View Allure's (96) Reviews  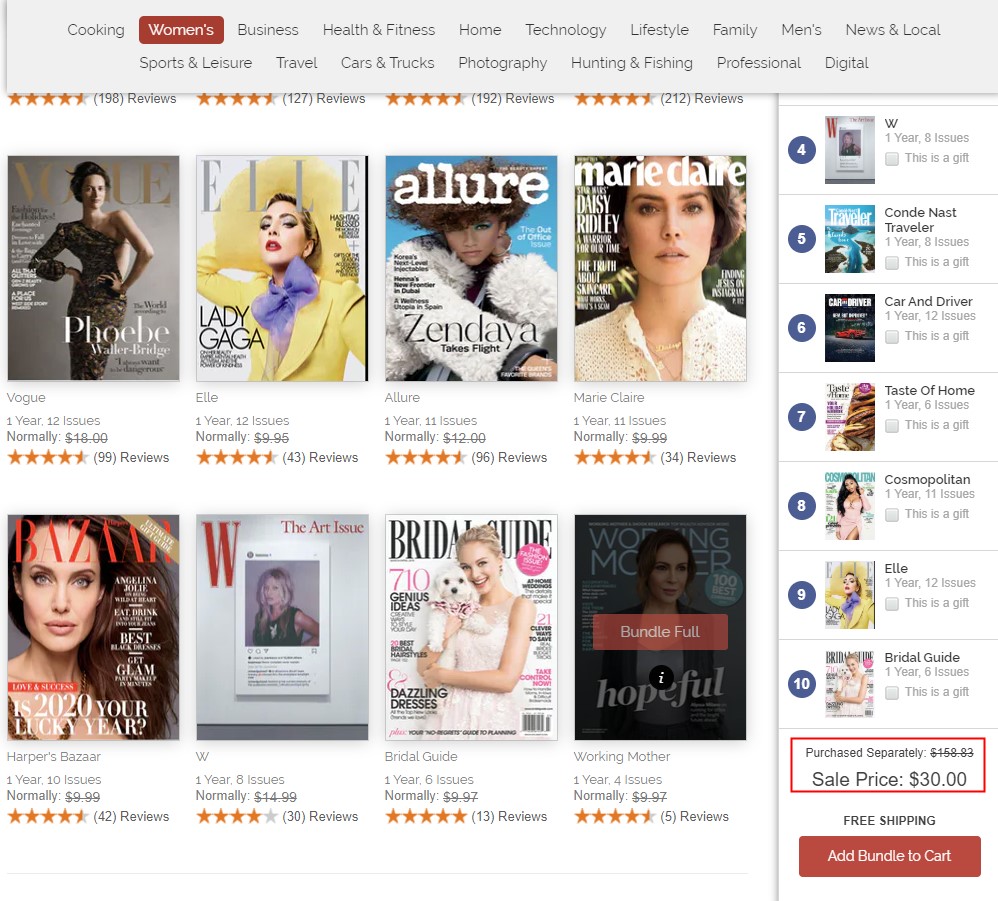tap(466, 457)
